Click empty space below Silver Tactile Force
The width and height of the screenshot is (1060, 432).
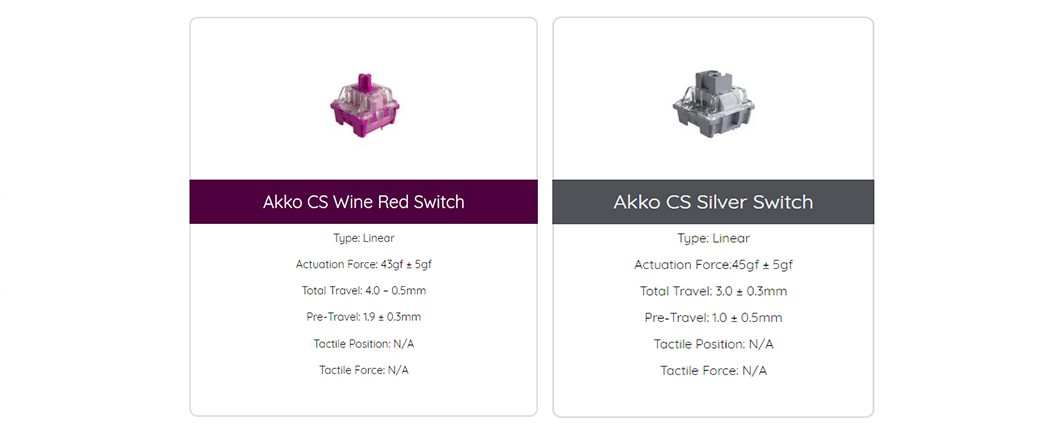(713, 396)
